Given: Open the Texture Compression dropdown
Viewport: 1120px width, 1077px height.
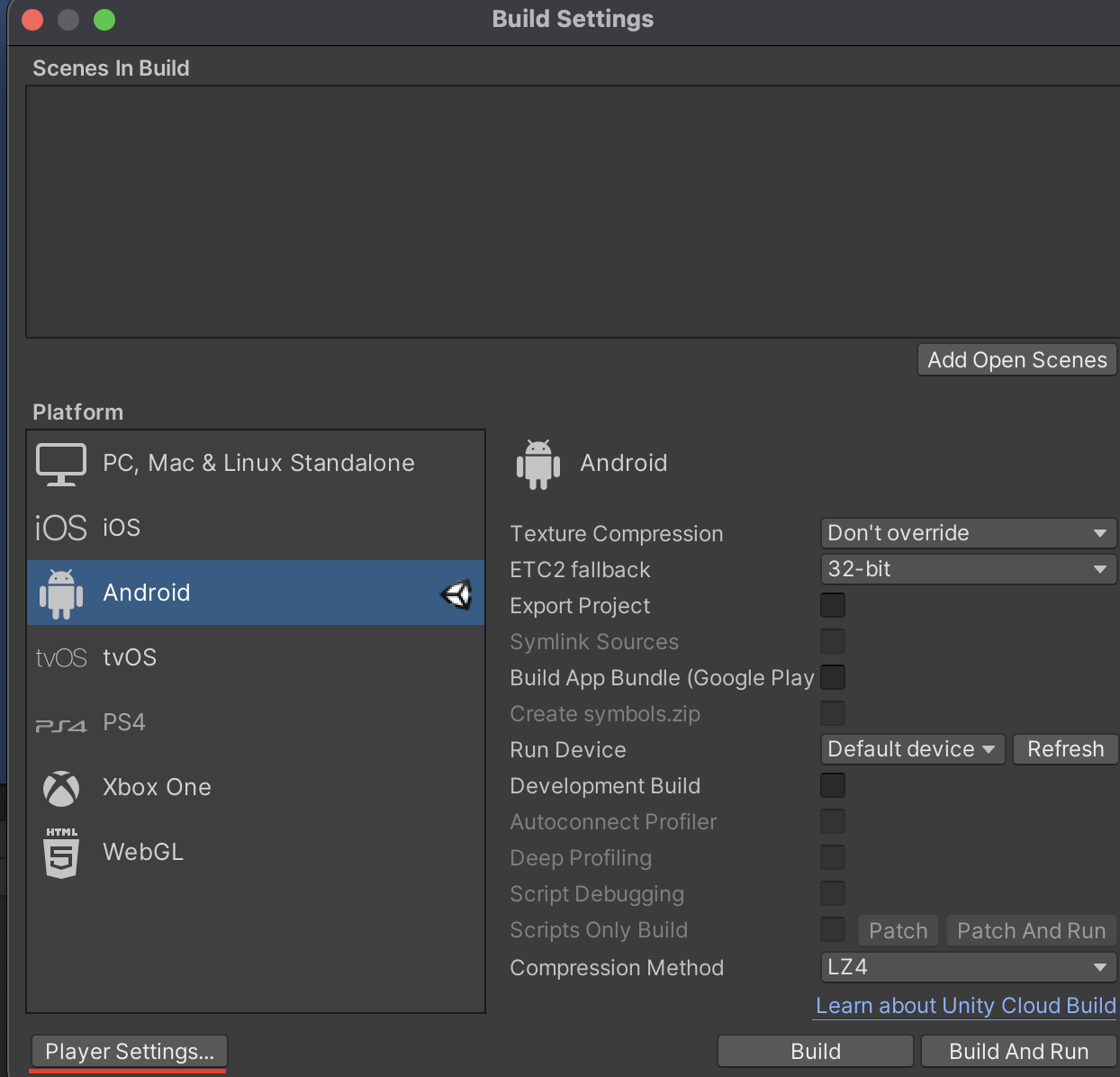Looking at the screenshot, I should (968, 533).
